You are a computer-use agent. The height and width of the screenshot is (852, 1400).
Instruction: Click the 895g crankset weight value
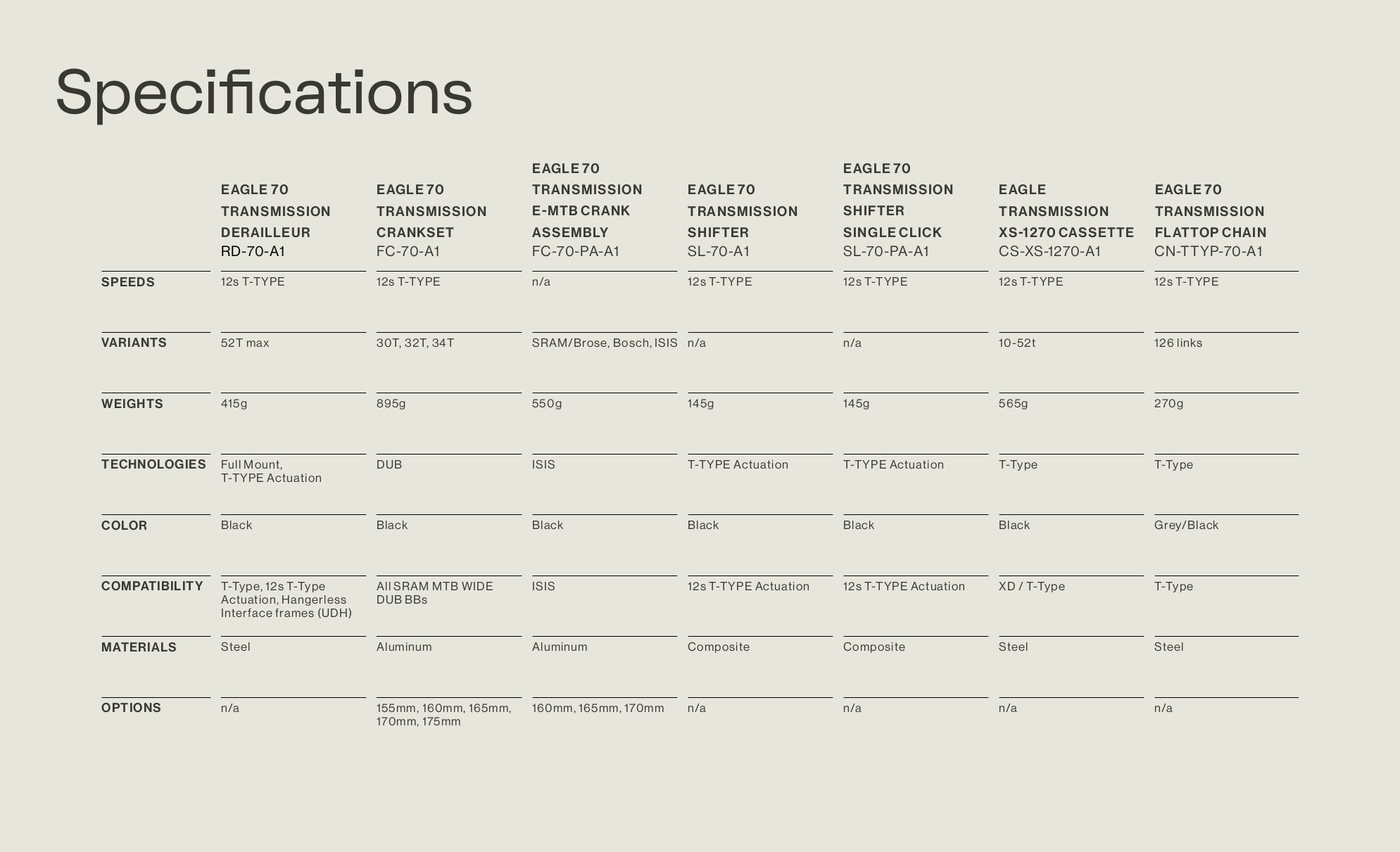coord(391,404)
